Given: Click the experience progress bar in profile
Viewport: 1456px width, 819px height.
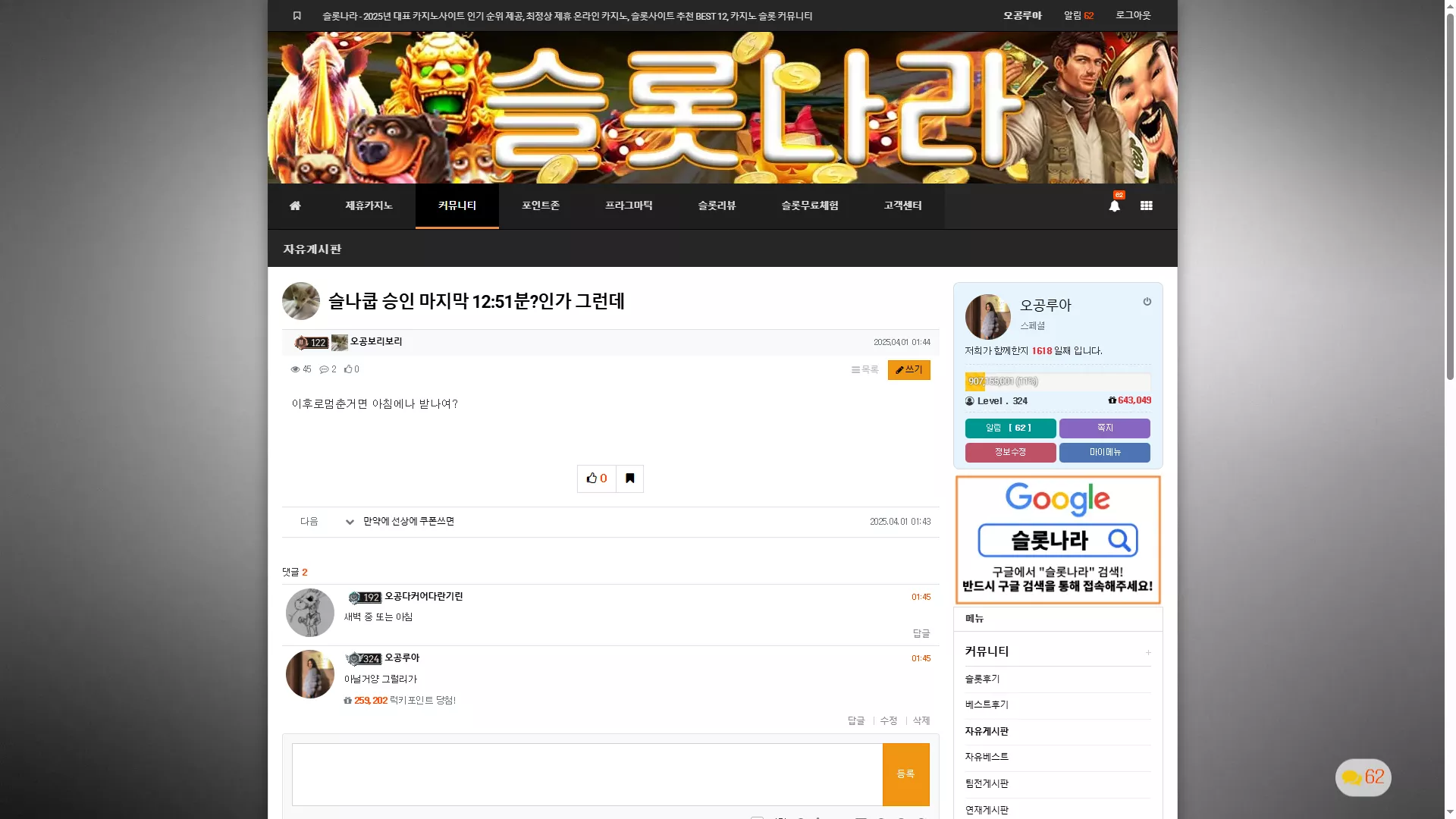Looking at the screenshot, I should point(1058,381).
